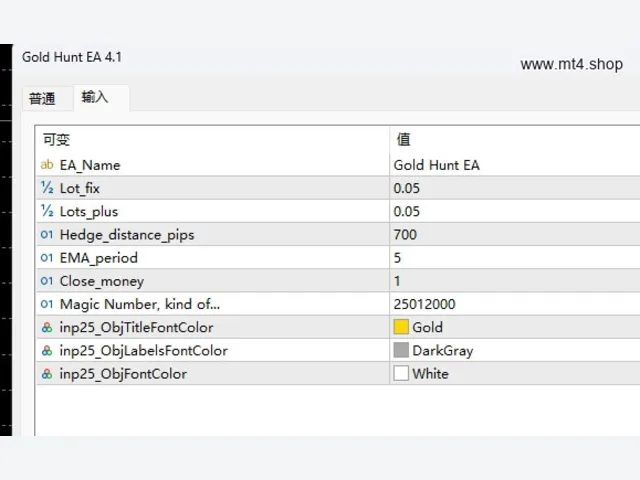
Task: Click the Gold color name text
Action: pos(427,327)
